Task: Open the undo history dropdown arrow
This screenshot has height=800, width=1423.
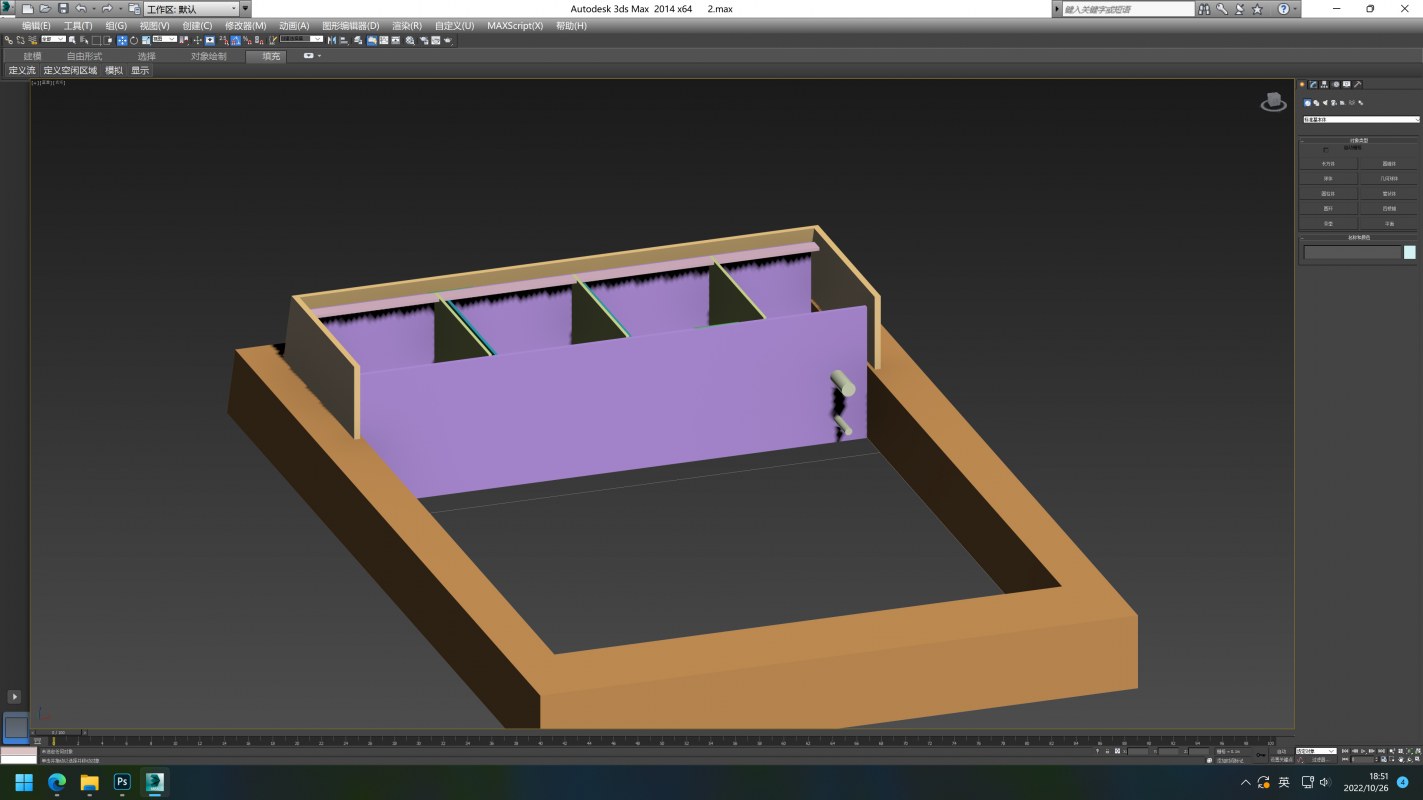Action: [x=93, y=8]
